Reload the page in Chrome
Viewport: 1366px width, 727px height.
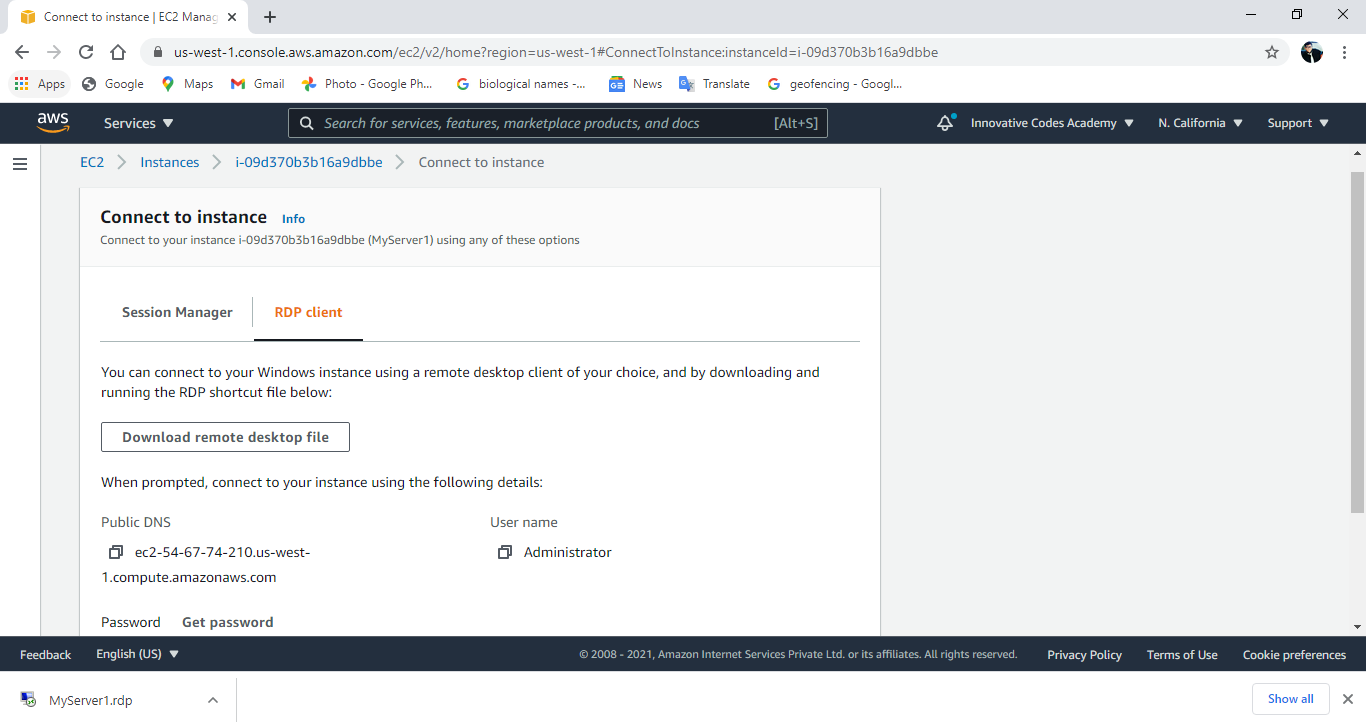86,52
